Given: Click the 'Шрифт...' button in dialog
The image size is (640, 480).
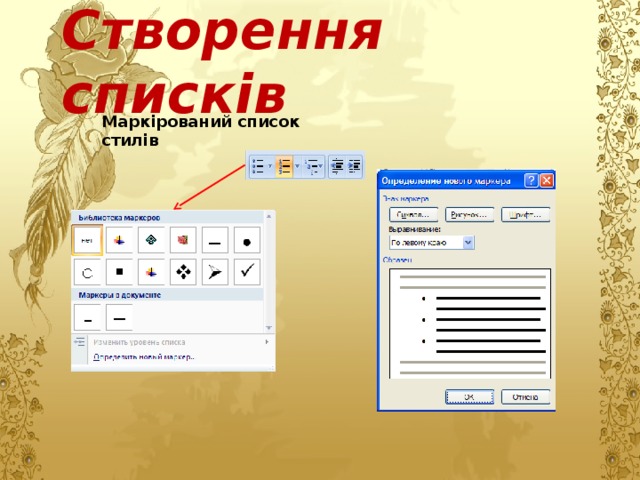Looking at the screenshot, I should (525, 215).
